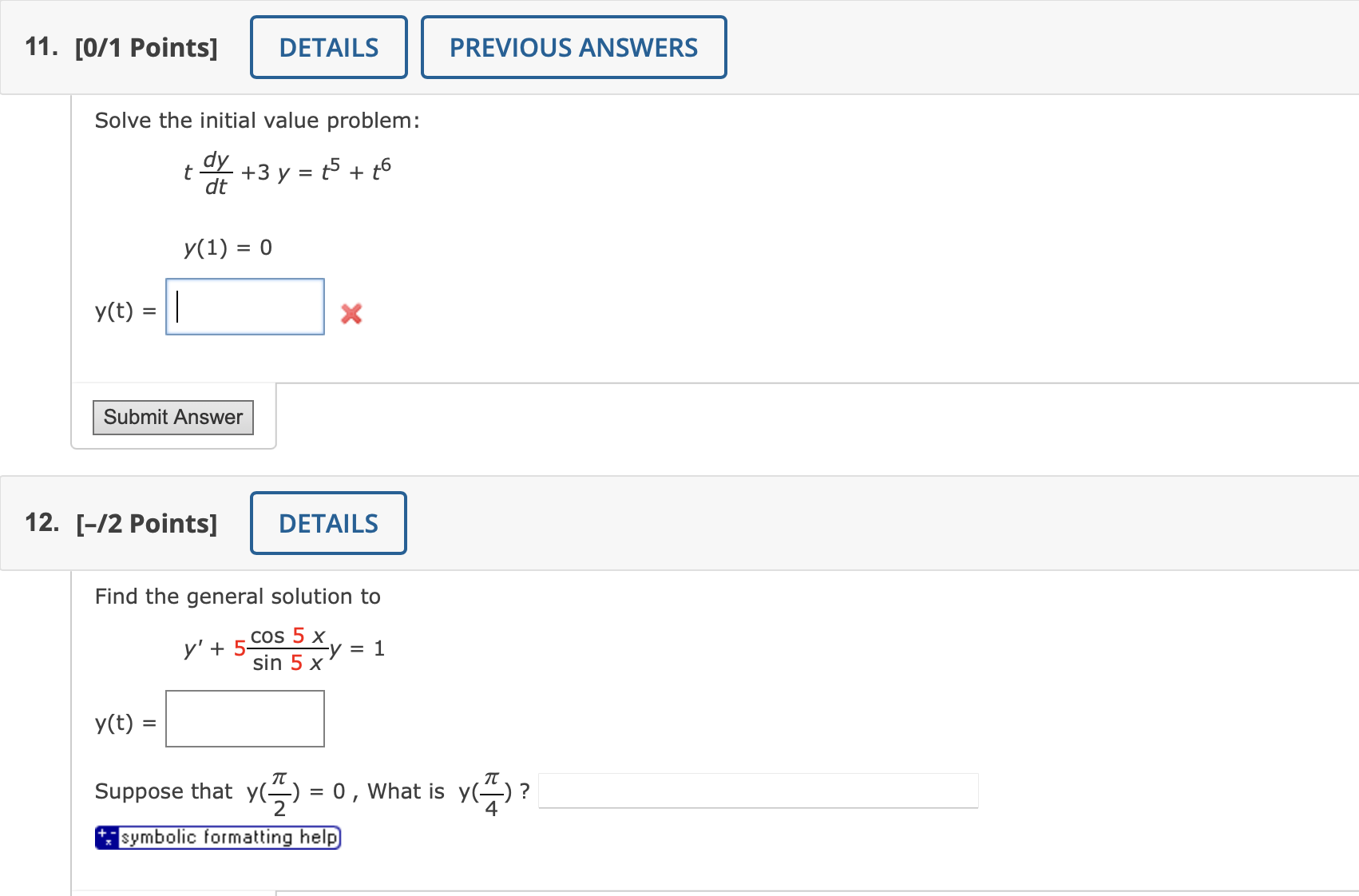The width and height of the screenshot is (1359, 896).
Task: Click the [0/1 Points] score label for problem 11
Action: (x=147, y=47)
